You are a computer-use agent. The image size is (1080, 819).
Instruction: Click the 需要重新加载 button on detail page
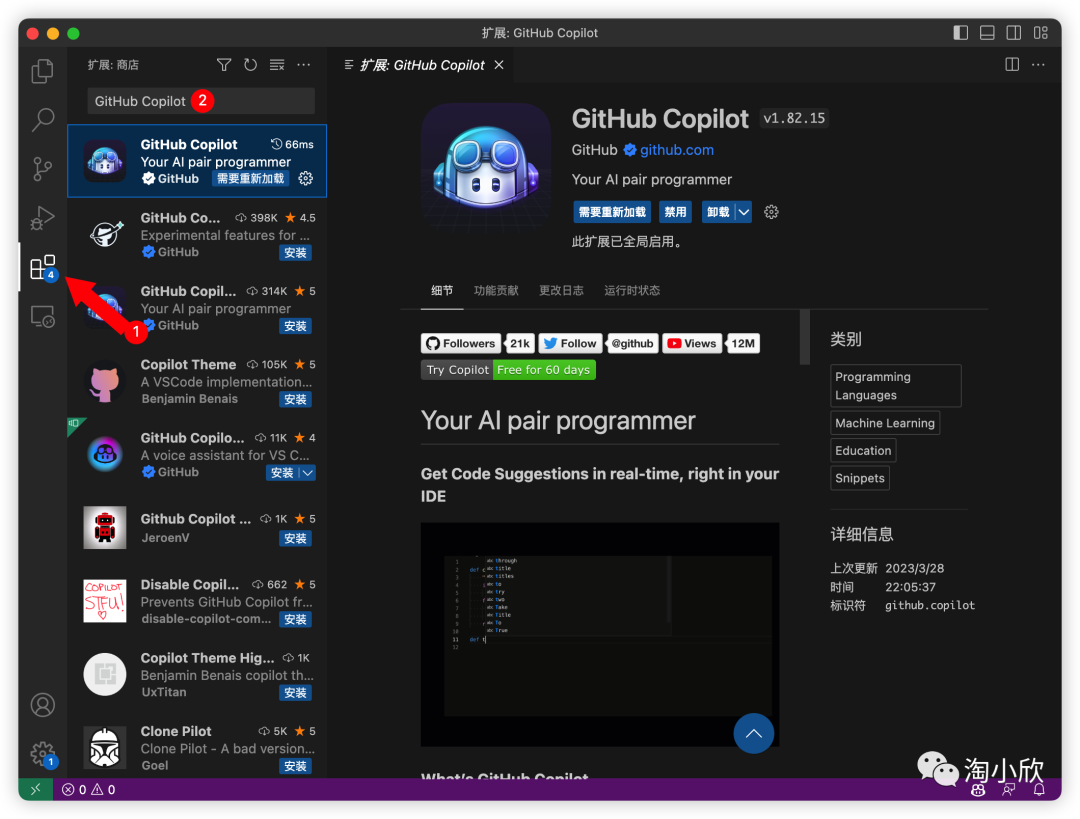click(612, 212)
